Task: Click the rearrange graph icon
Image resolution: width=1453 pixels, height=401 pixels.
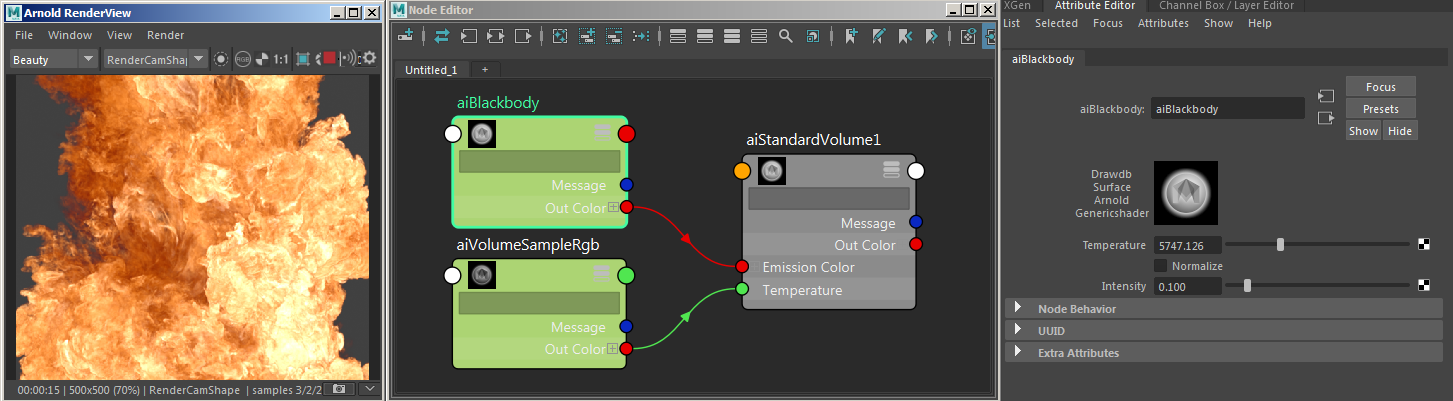Action: [x=641, y=36]
